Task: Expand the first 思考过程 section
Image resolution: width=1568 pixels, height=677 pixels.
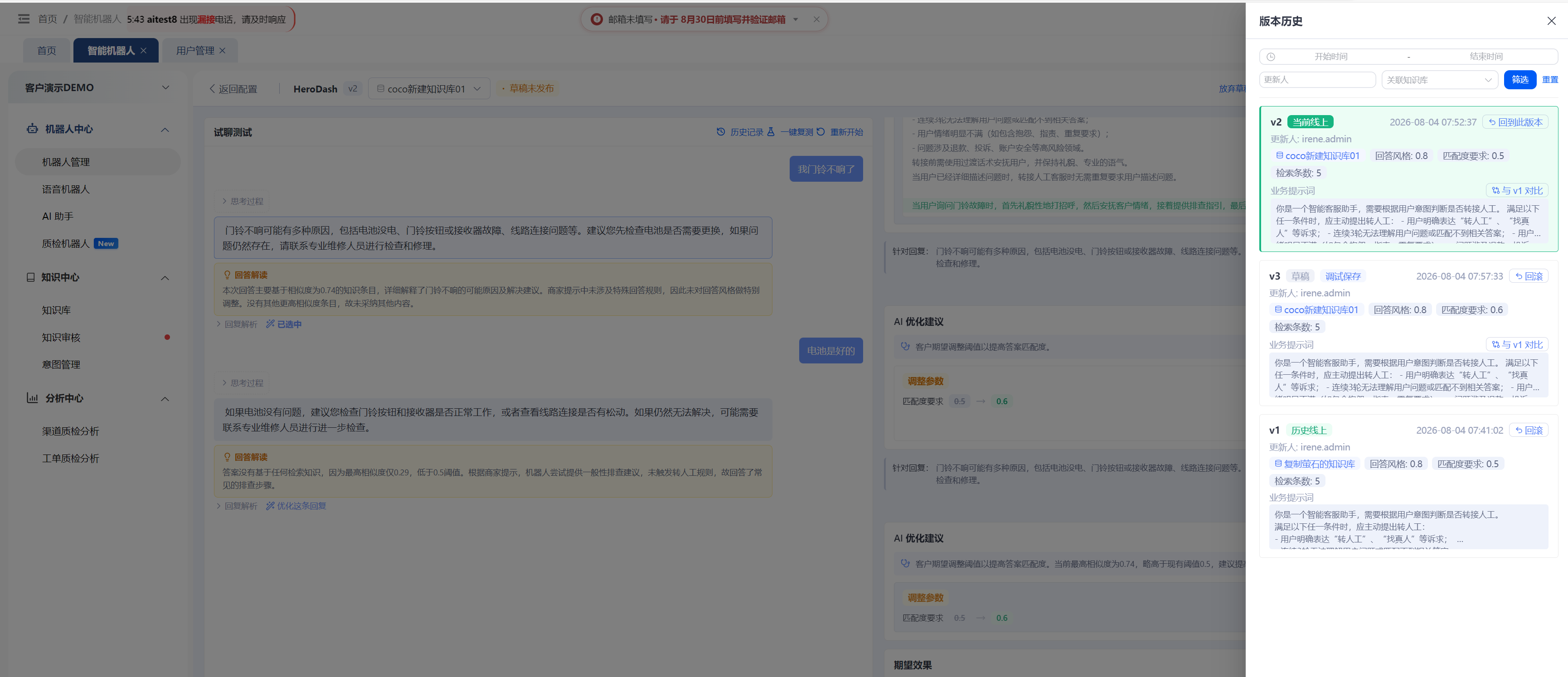Action: tap(242, 201)
